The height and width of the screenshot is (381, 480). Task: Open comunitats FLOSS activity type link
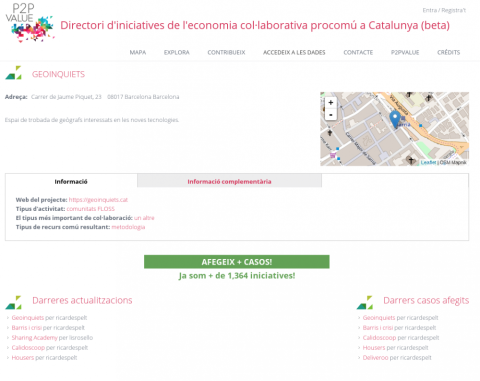(91, 209)
